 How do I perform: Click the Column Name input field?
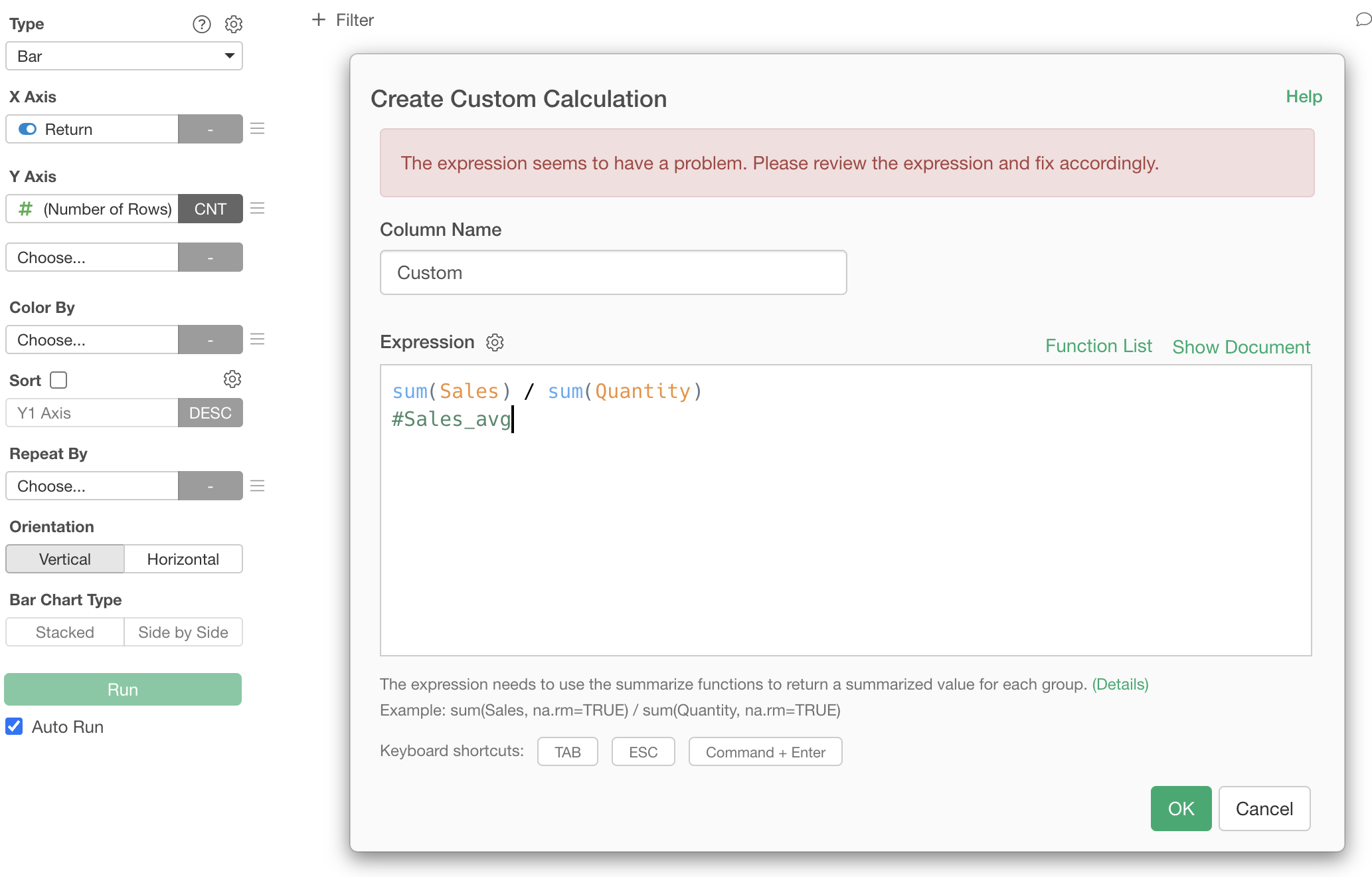614,272
